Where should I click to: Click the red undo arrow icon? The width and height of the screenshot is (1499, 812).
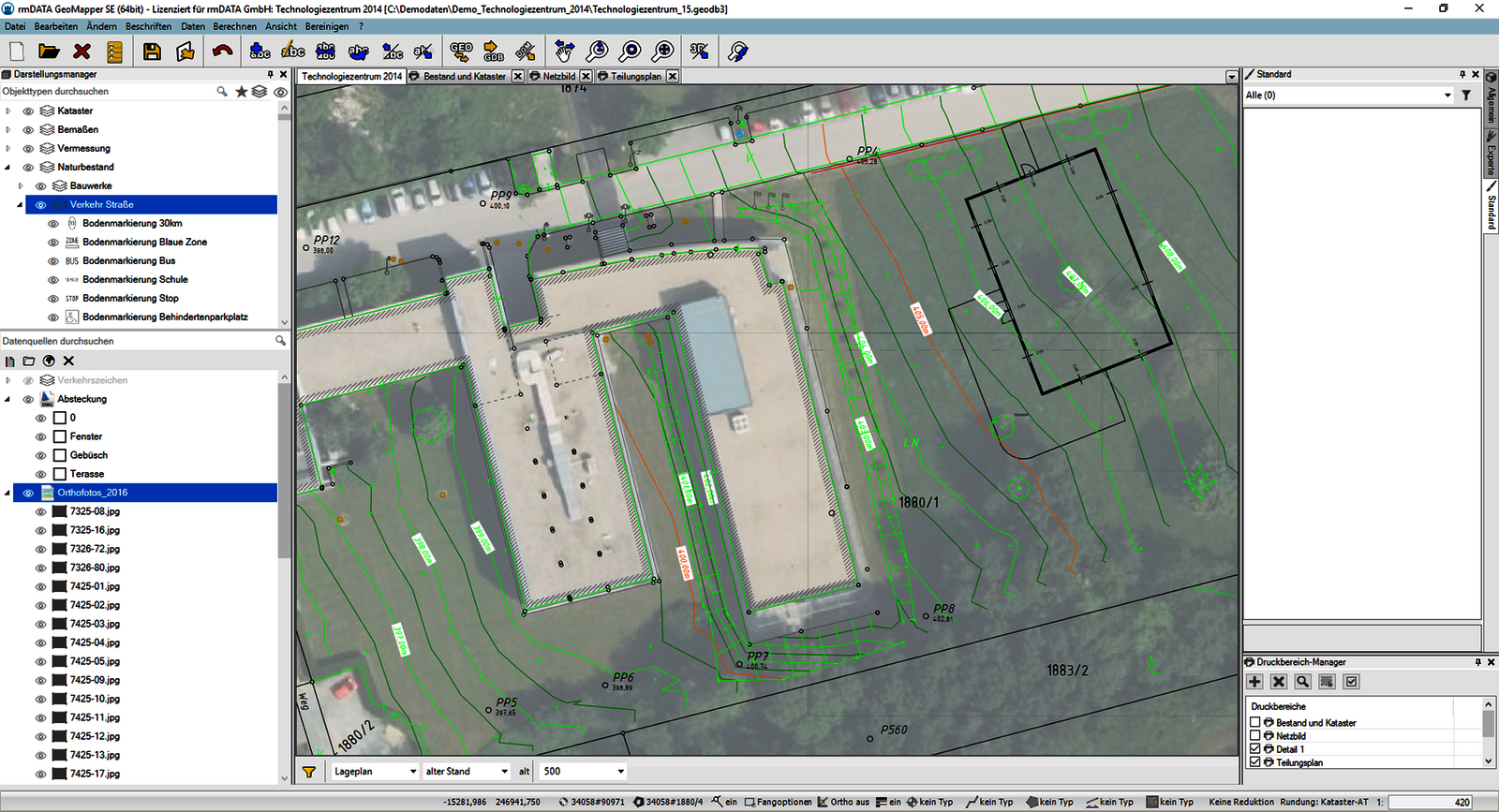click(222, 52)
